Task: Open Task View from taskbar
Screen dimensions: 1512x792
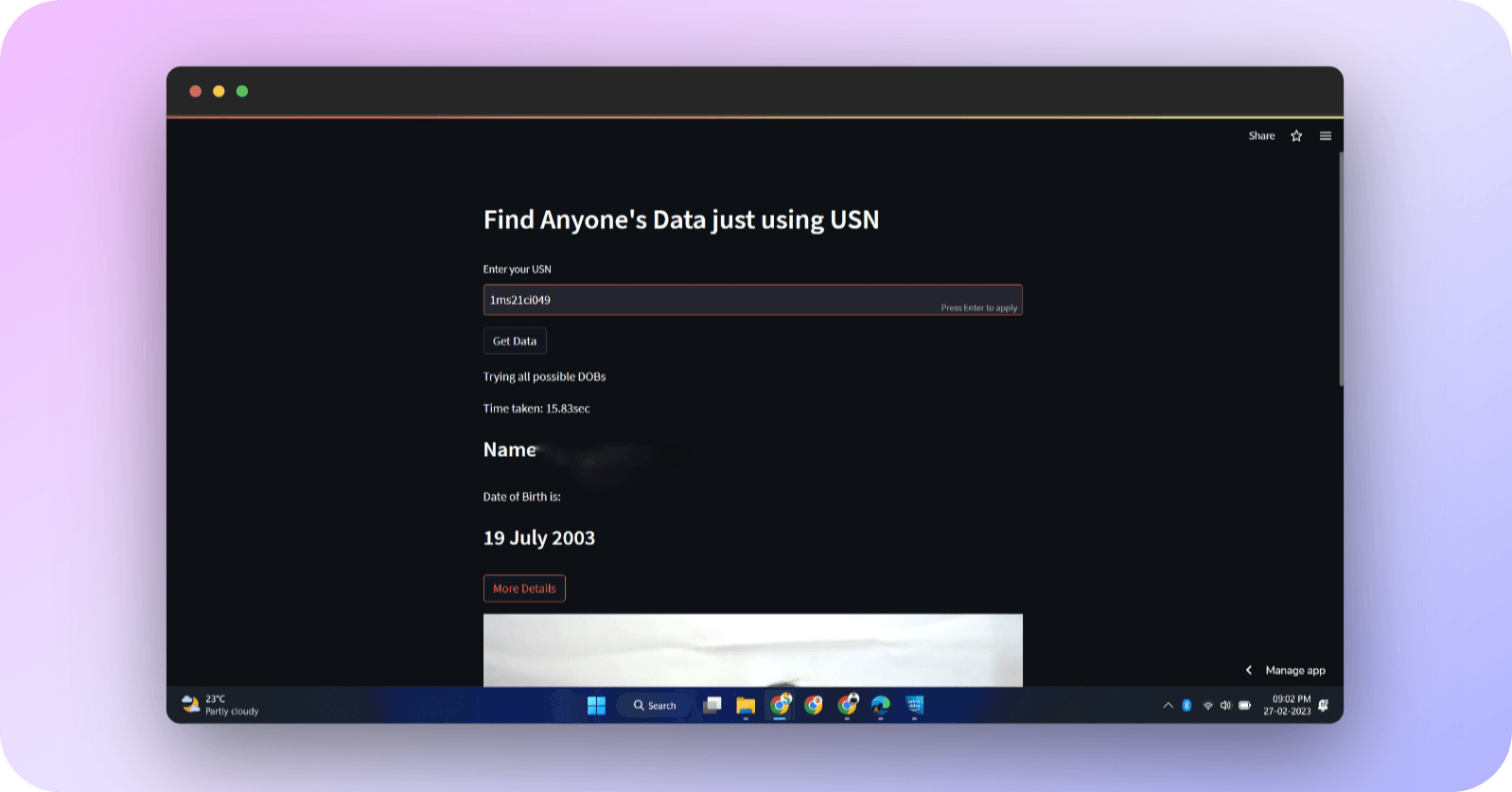Action: pos(712,705)
